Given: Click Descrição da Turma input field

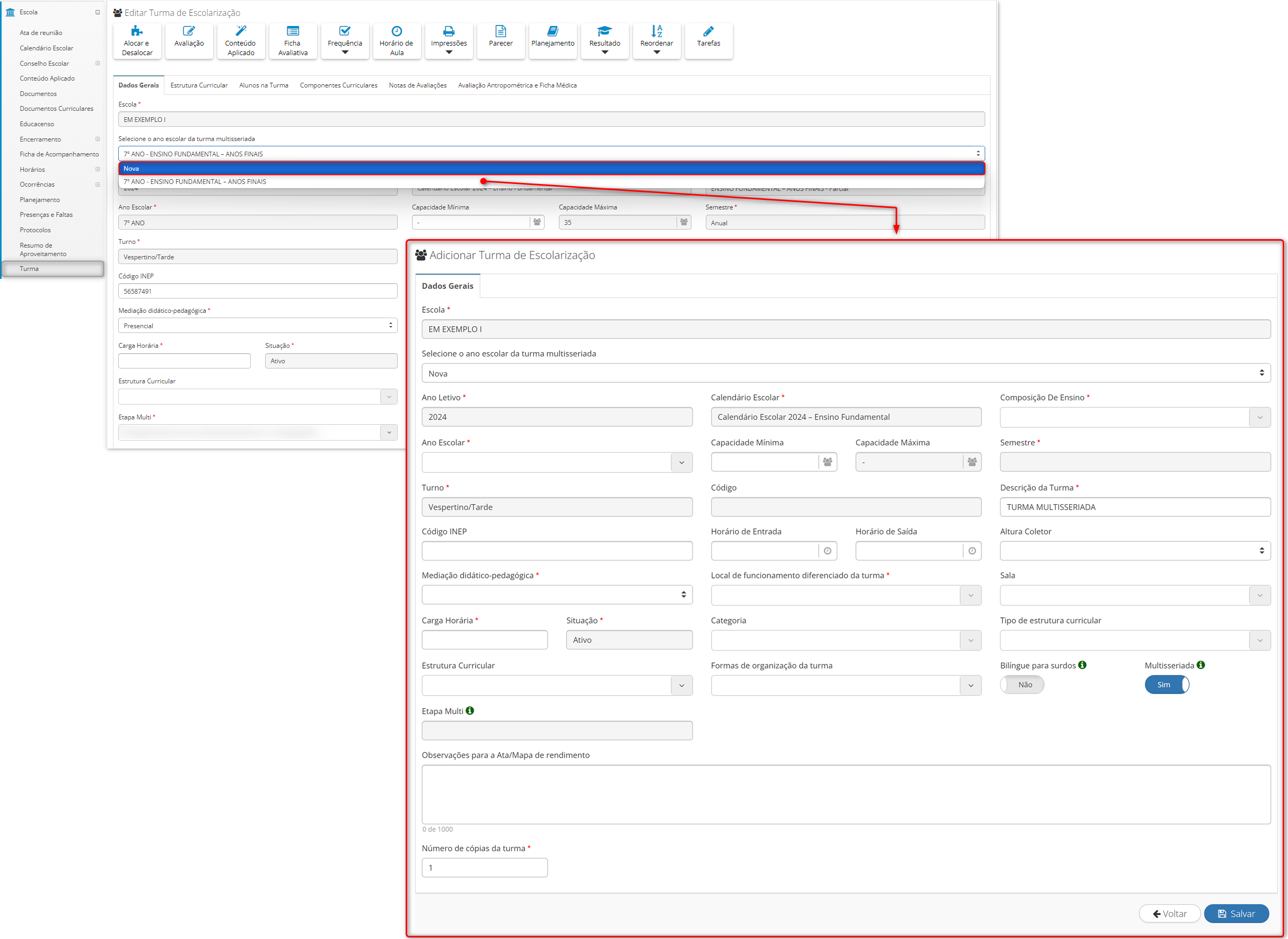Looking at the screenshot, I should [x=1135, y=507].
